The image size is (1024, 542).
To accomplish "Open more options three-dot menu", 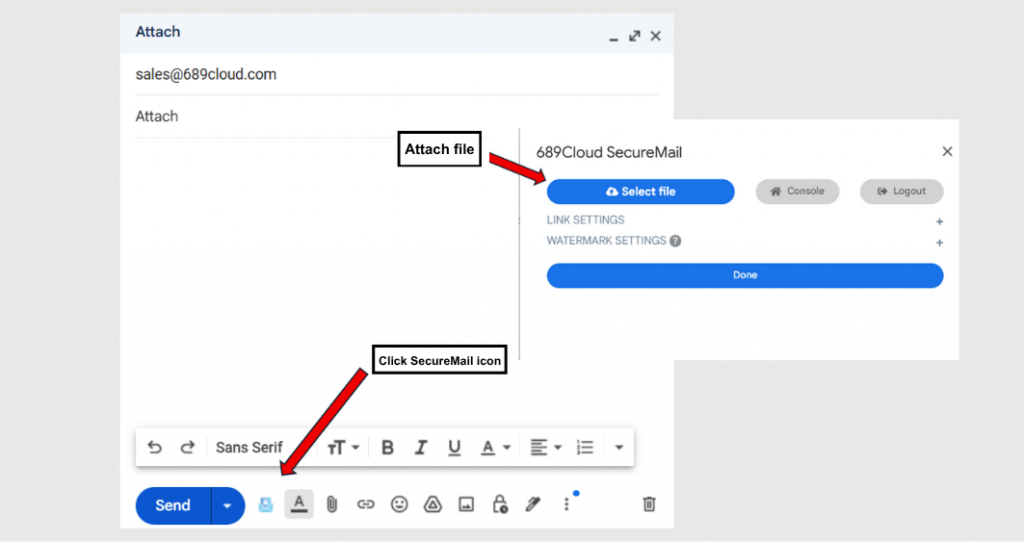I will click(x=566, y=504).
